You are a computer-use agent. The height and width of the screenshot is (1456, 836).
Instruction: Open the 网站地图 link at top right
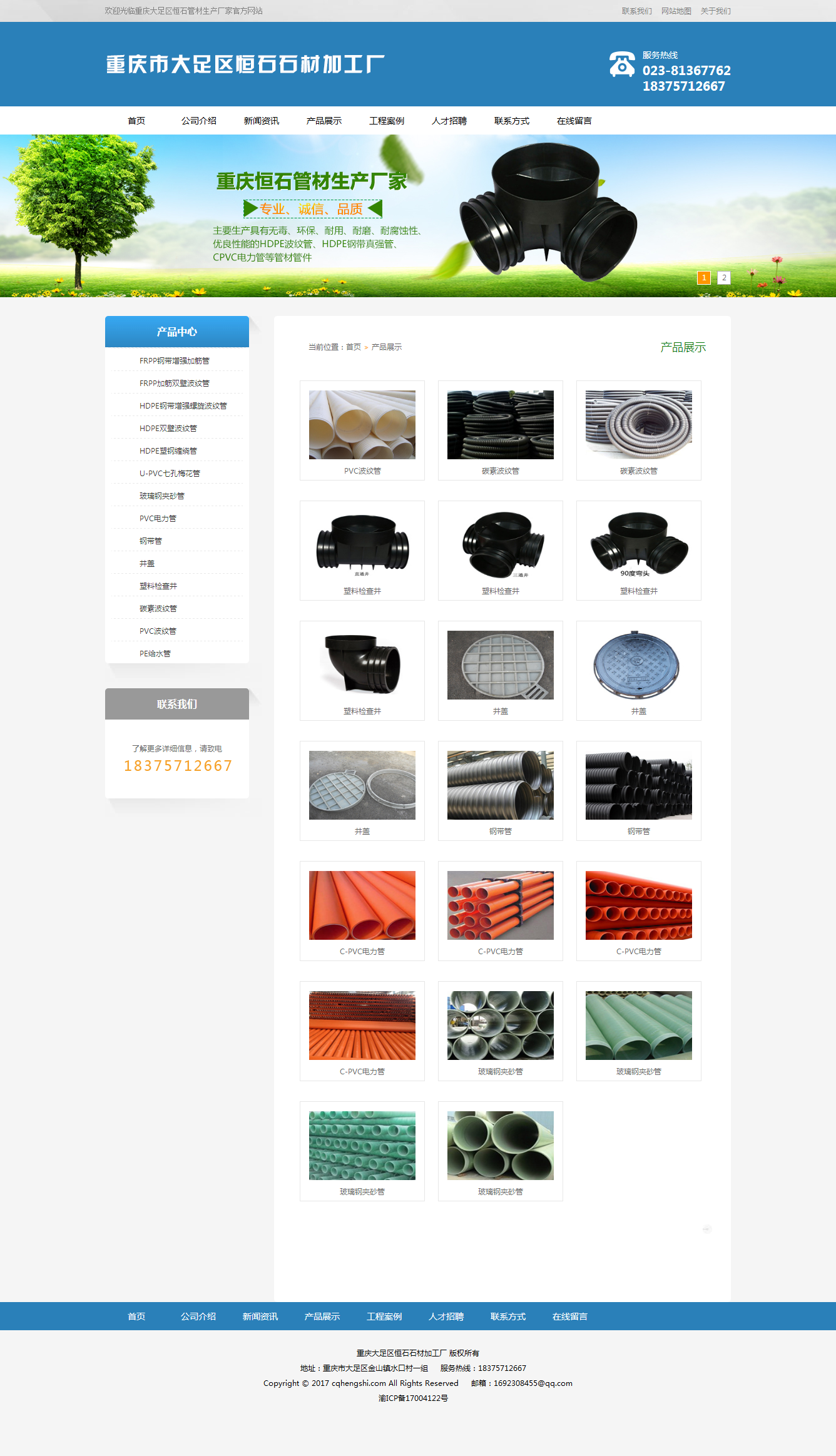coord(676,11)
